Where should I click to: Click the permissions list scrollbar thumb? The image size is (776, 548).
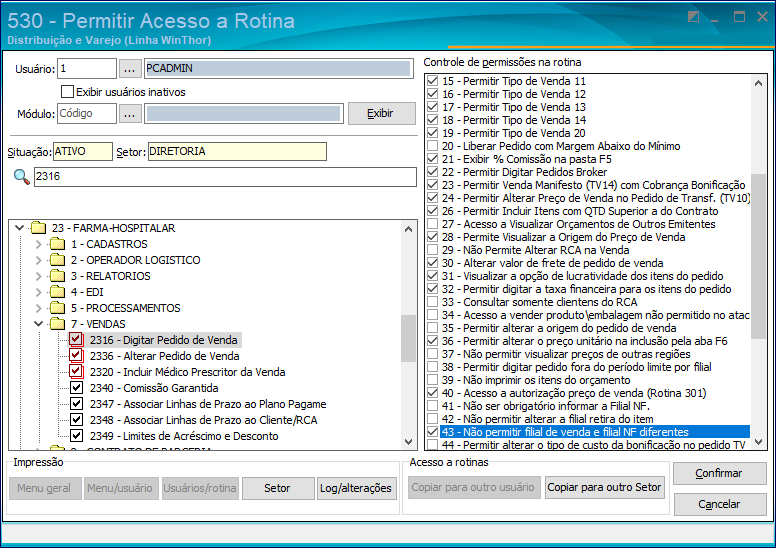click(x=758, y=256)
